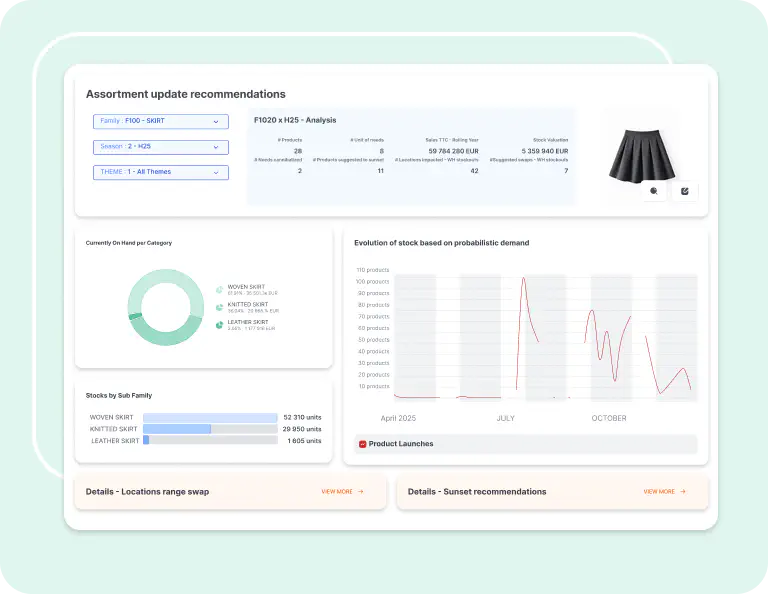Screen dimensions: 768x594
Task: Click the suggested swaps value 7
Action: point(566,171)
